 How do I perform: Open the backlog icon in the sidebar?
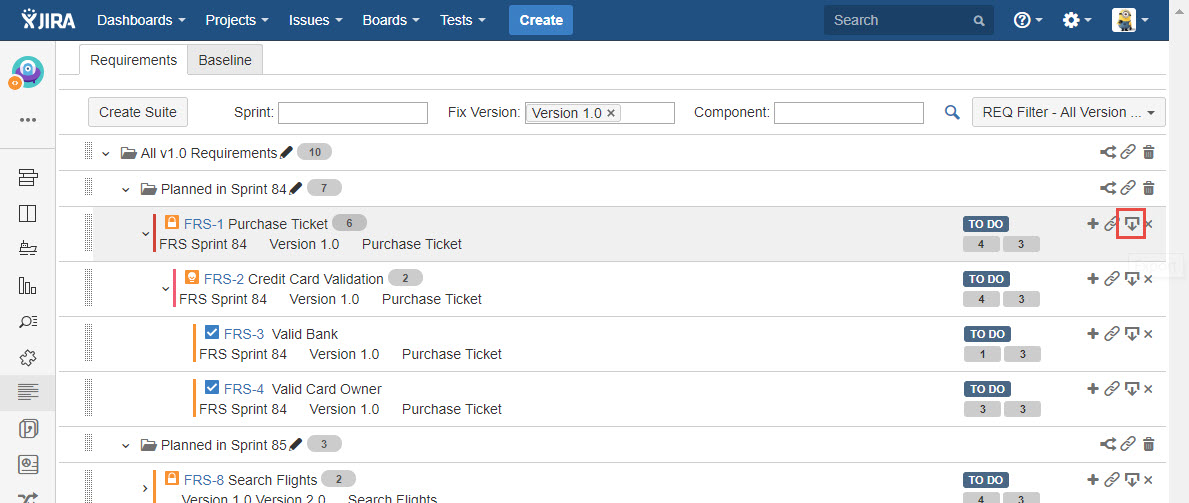[x=28, y=178]
